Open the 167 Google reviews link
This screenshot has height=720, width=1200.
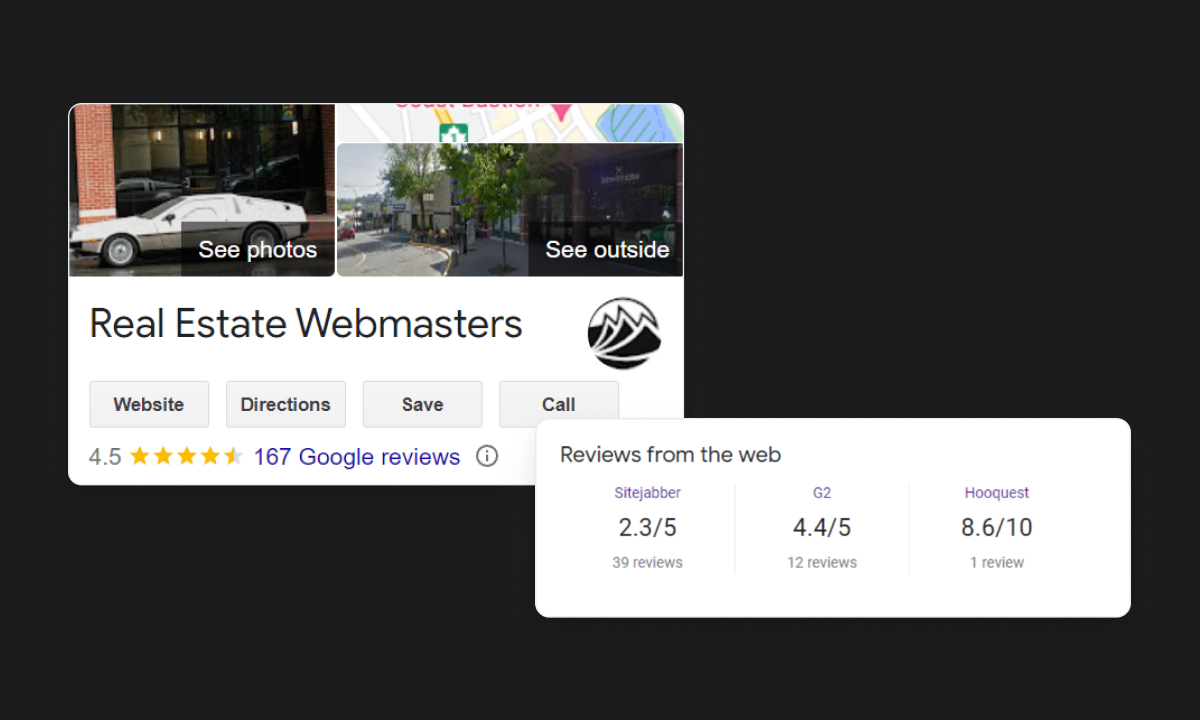click(357, 457)
